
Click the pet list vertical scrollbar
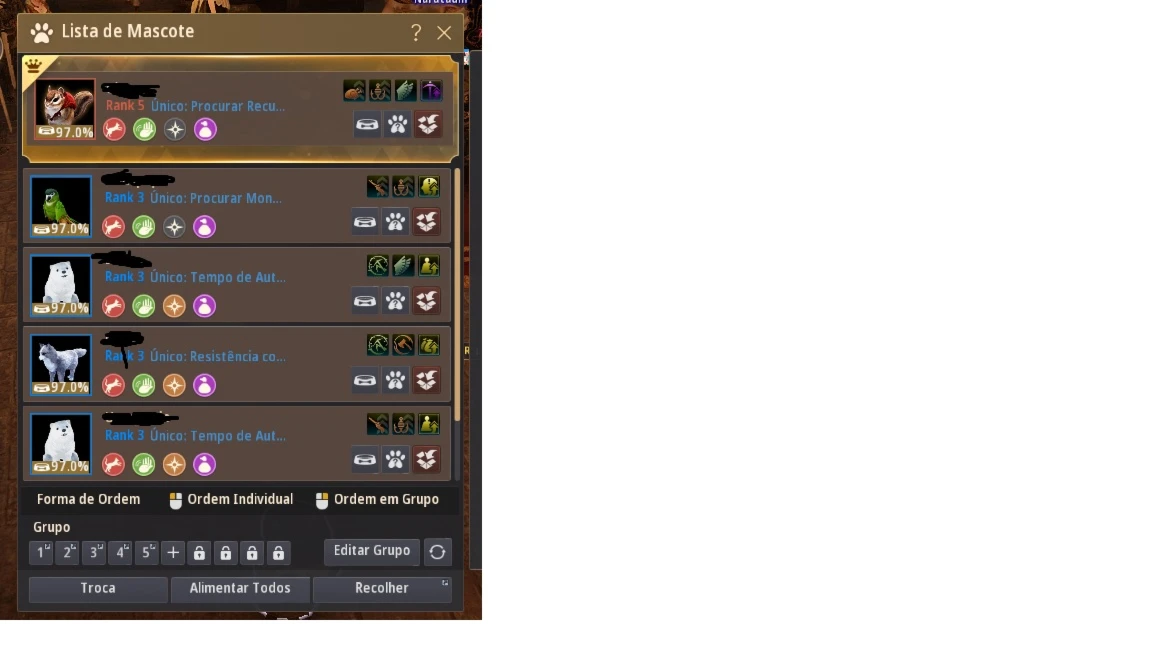(x=458, y=294)
